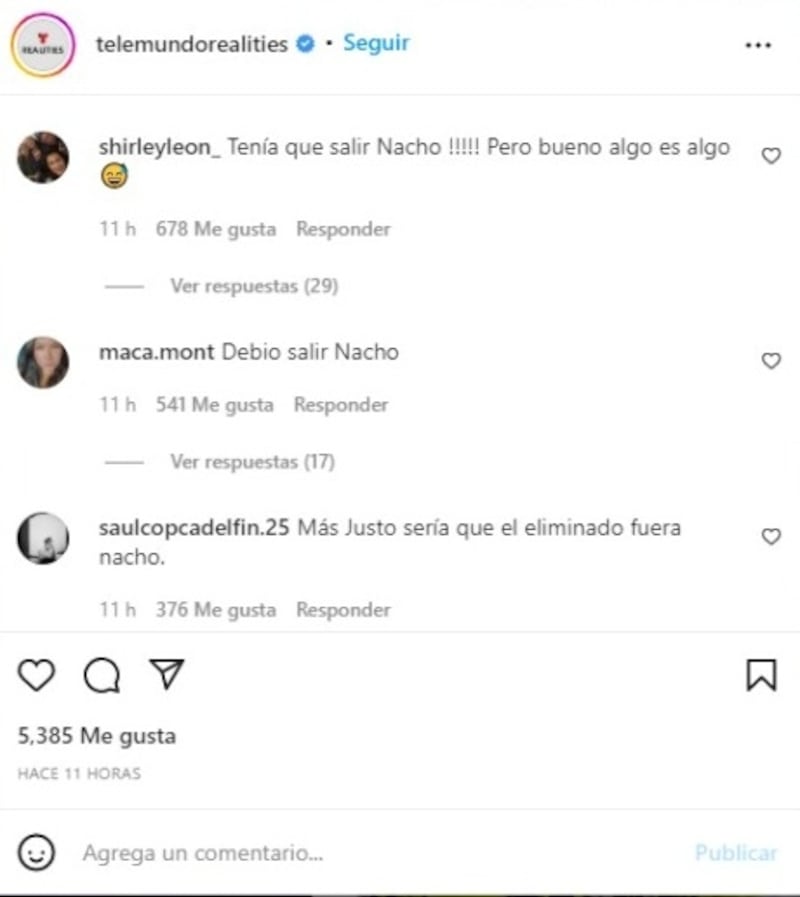This screenshot has width=800, height=897.
Task: View the 678 Me gusta likes list
Action: pyautogui.click(x=216, y=229)
